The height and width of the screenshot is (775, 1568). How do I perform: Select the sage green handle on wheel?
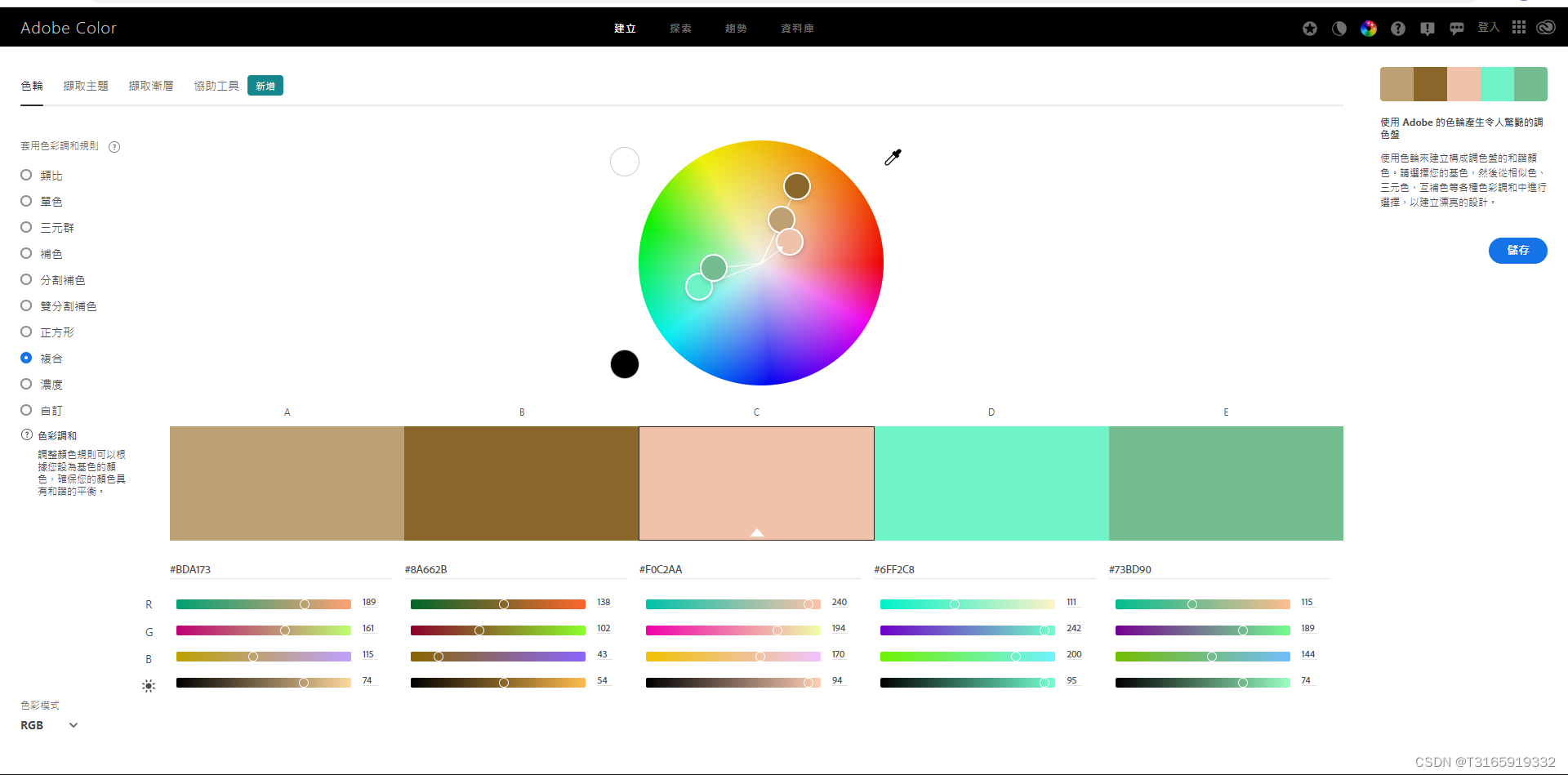(714, 267)
